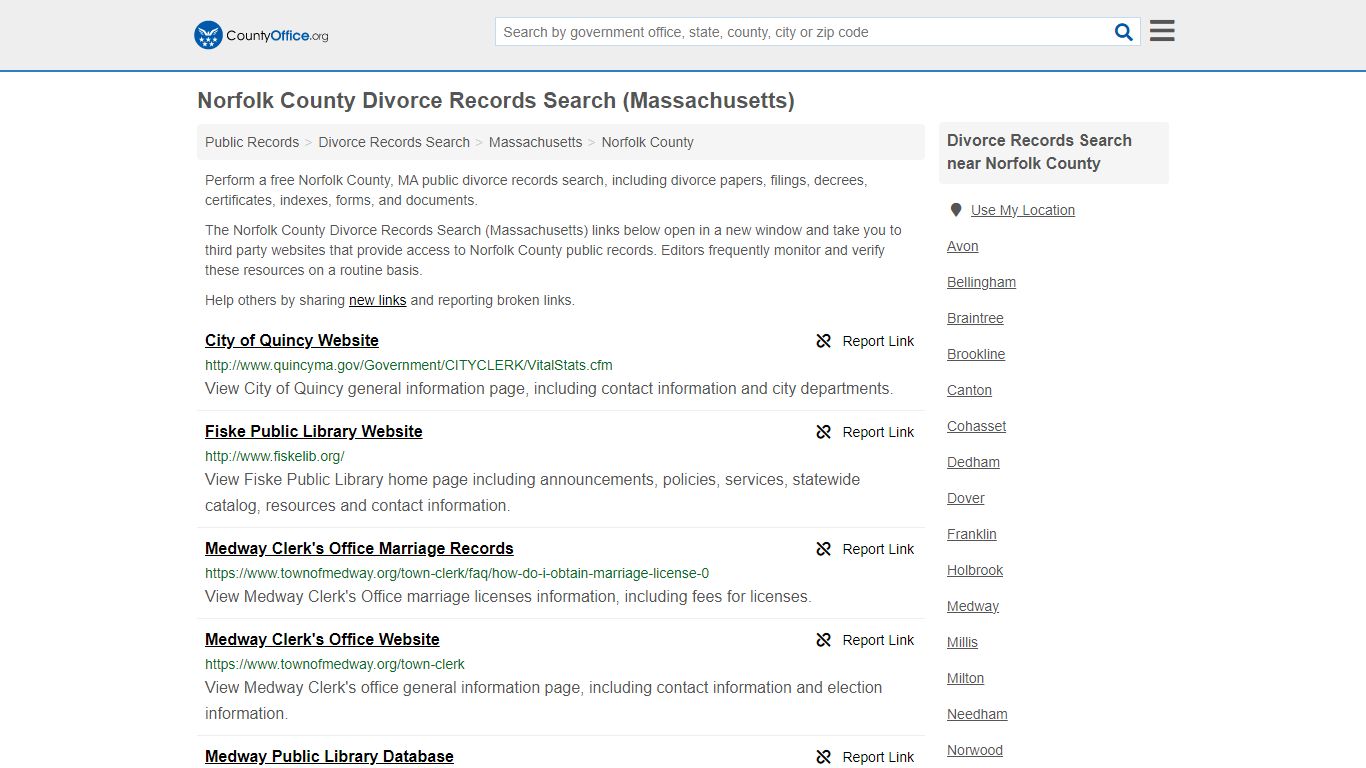Click the magnifying glass search icon

(1124, 32)
